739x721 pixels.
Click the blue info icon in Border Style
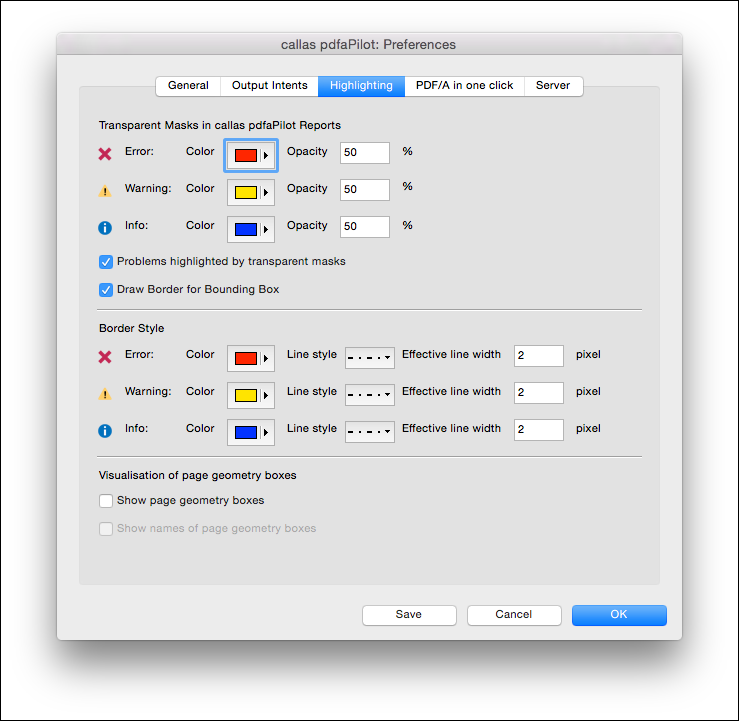(105, 431)
